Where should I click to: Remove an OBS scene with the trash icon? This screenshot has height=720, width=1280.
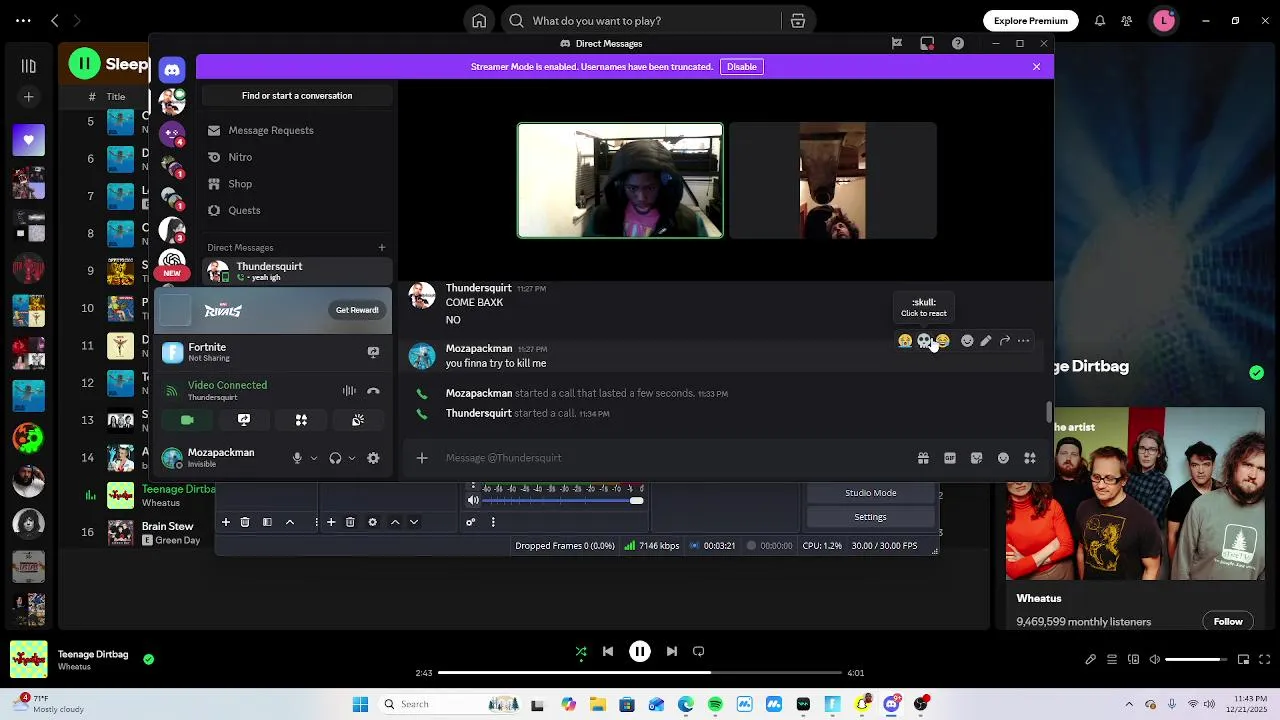tap(245, 522)
